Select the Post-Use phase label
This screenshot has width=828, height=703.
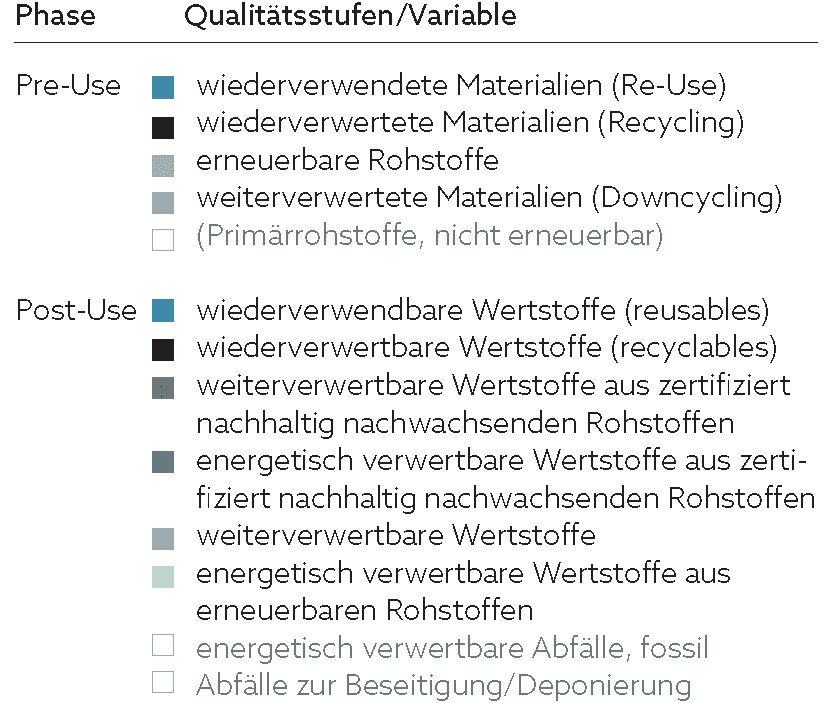[76, 310]
